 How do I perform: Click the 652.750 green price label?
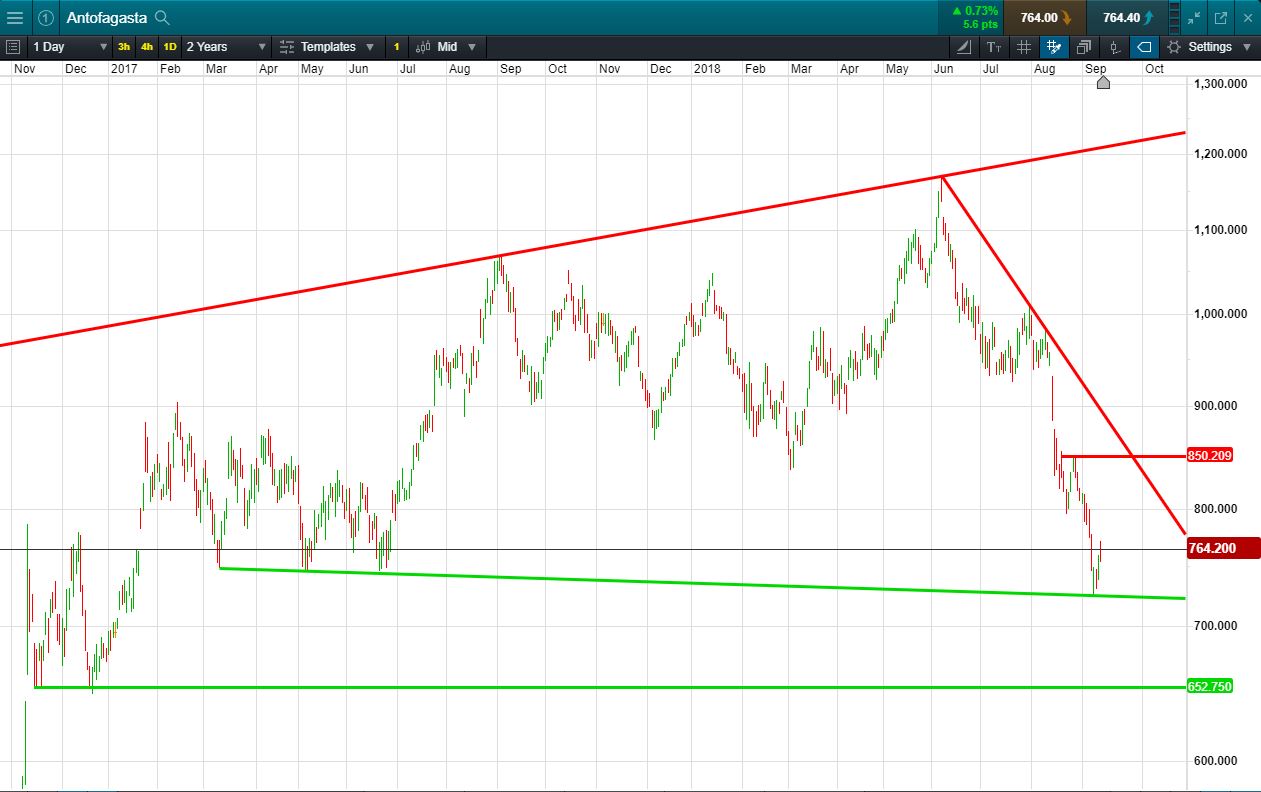(x=1210, y=686)
